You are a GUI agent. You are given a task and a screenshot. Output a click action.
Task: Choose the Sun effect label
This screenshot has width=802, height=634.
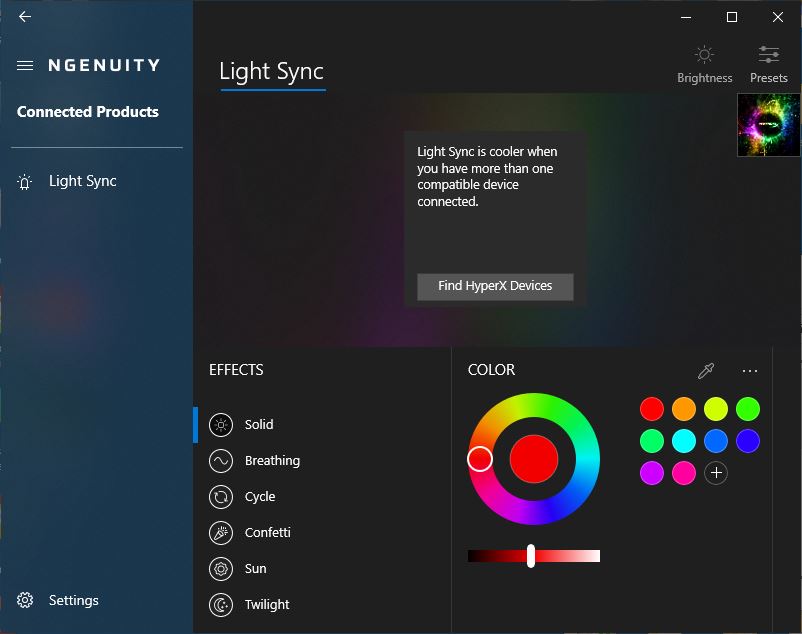pyautogui.click(x=255, y=569)
